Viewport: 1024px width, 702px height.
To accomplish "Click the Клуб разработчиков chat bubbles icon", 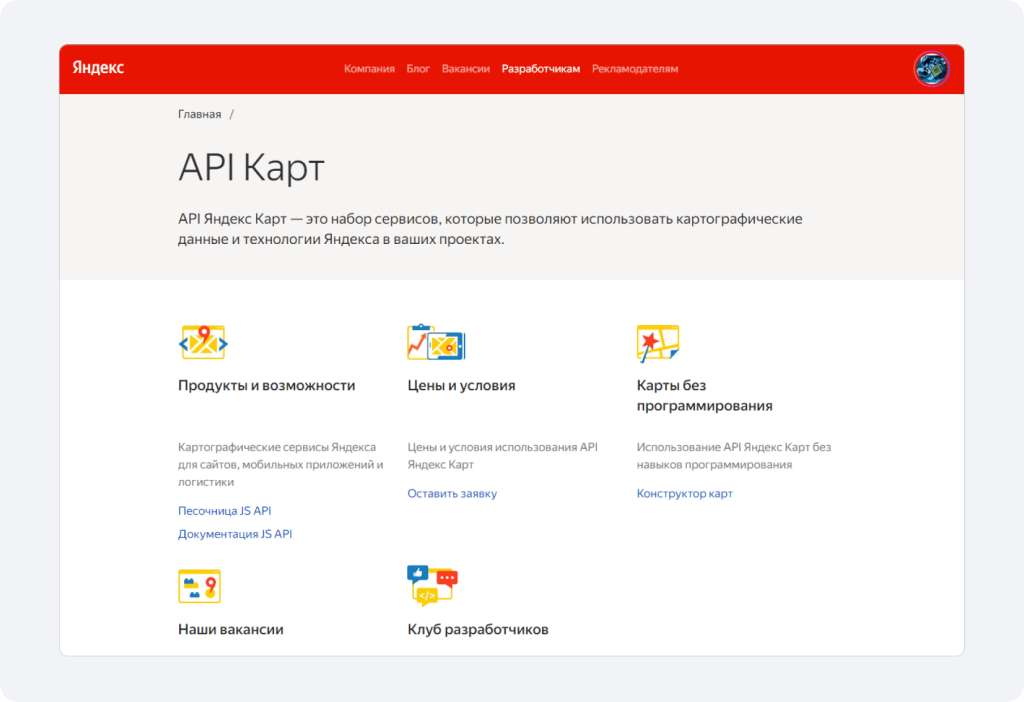I will click(x=432, y=585).
